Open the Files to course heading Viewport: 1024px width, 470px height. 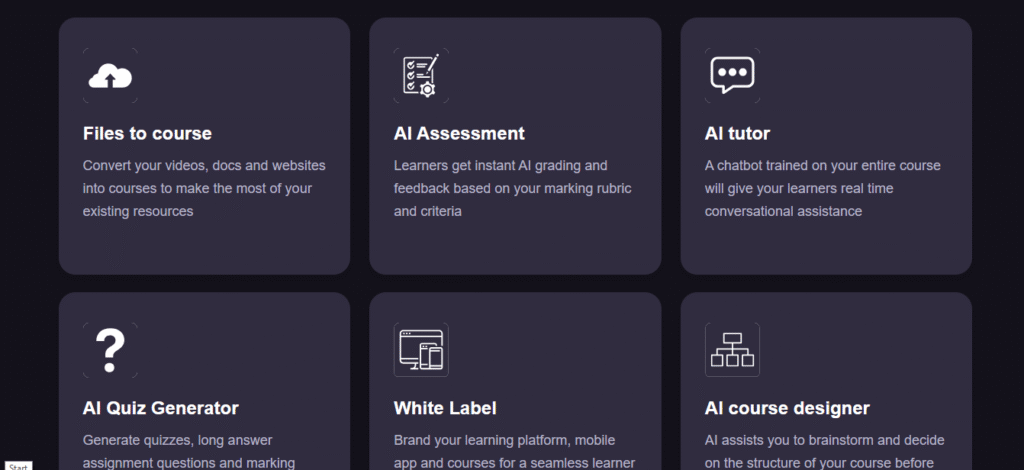(147, 134)
